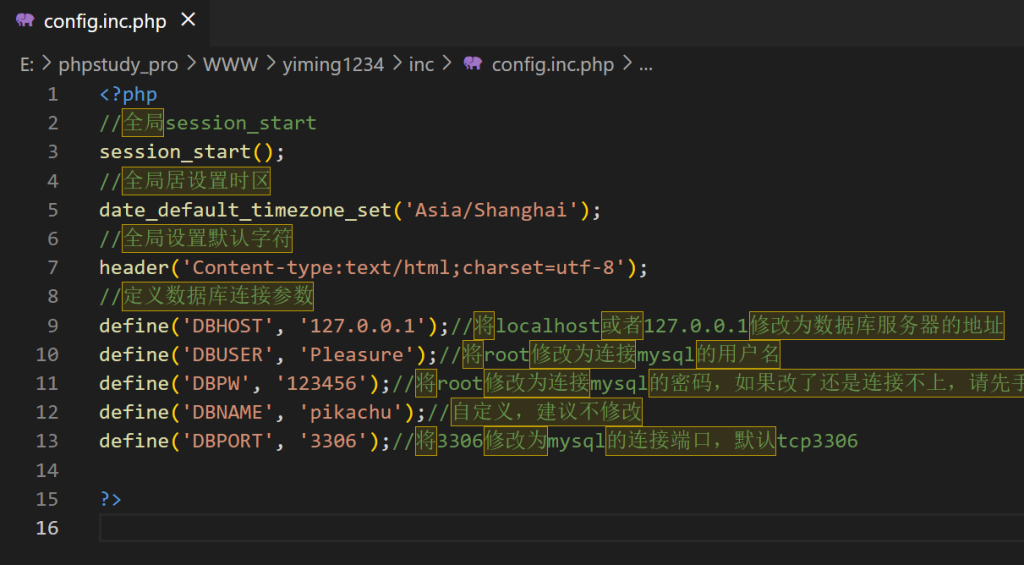Expand the WWW breadcrumb segment

pos(229,64)
